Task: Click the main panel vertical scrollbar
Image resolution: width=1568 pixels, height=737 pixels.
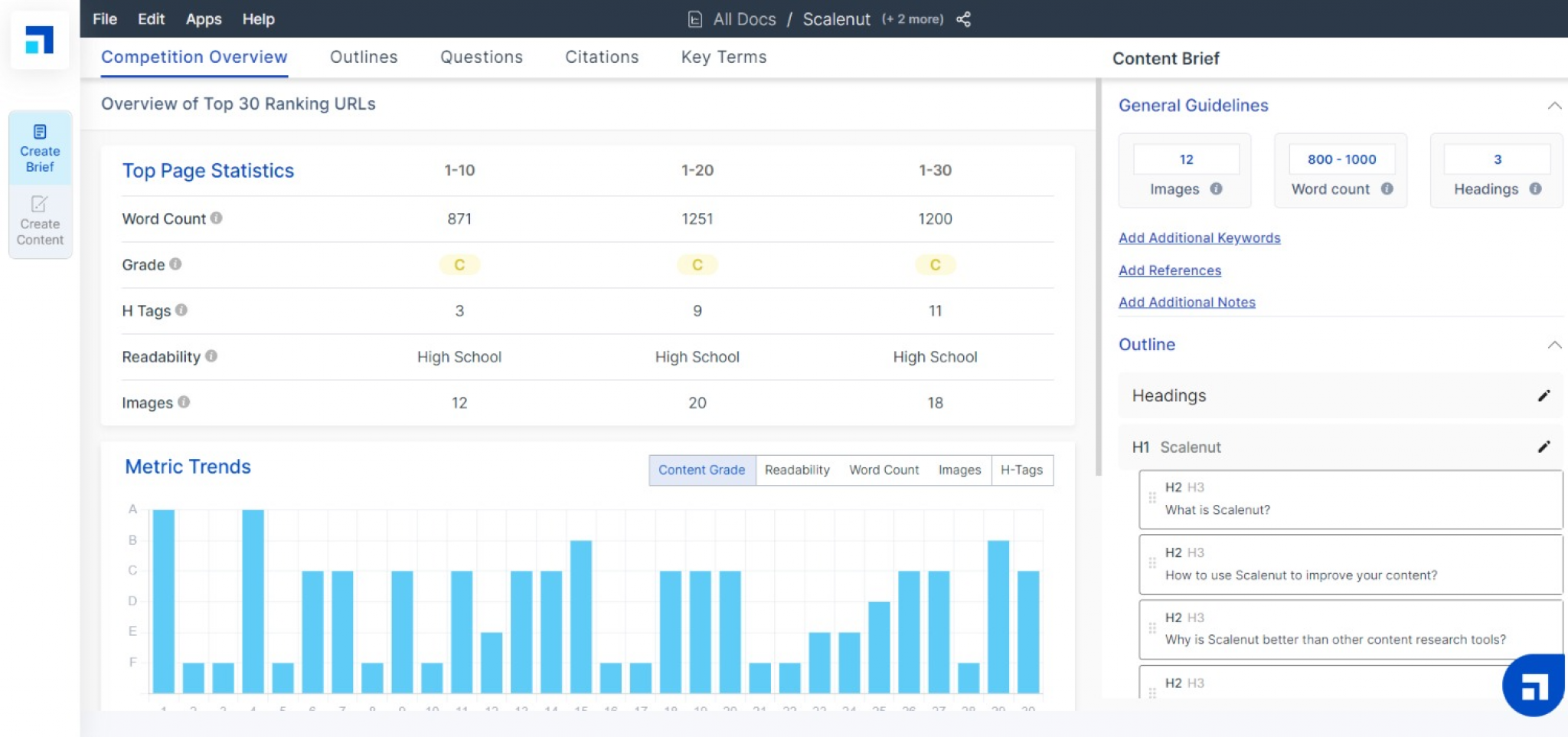Action: [x=1099, y=276]
